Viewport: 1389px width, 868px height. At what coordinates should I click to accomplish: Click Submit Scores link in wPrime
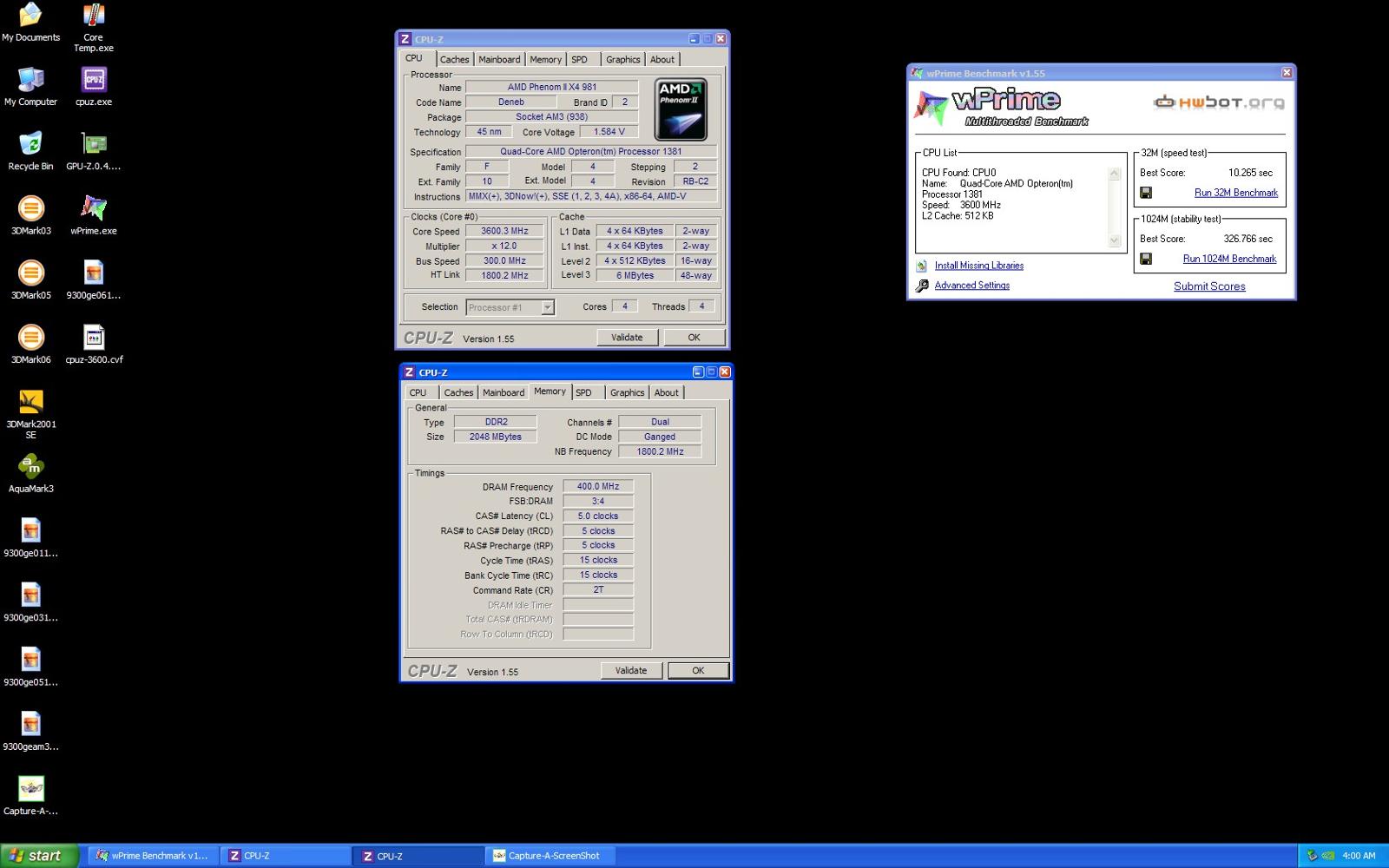point(1209,286)
